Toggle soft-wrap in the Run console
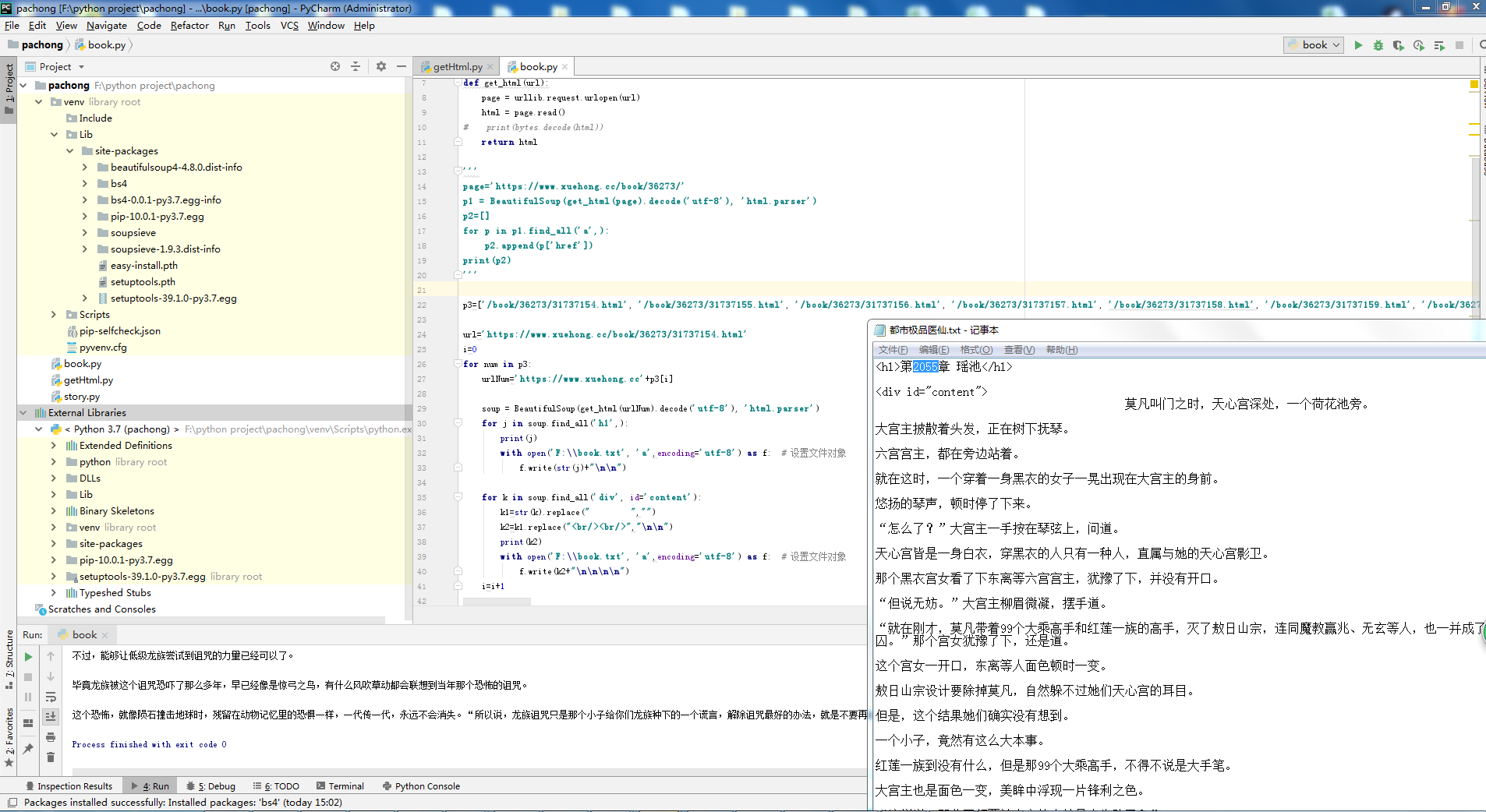Viewport: 1486px width, 812px height. pyautogui.click(x=51, y=697)
